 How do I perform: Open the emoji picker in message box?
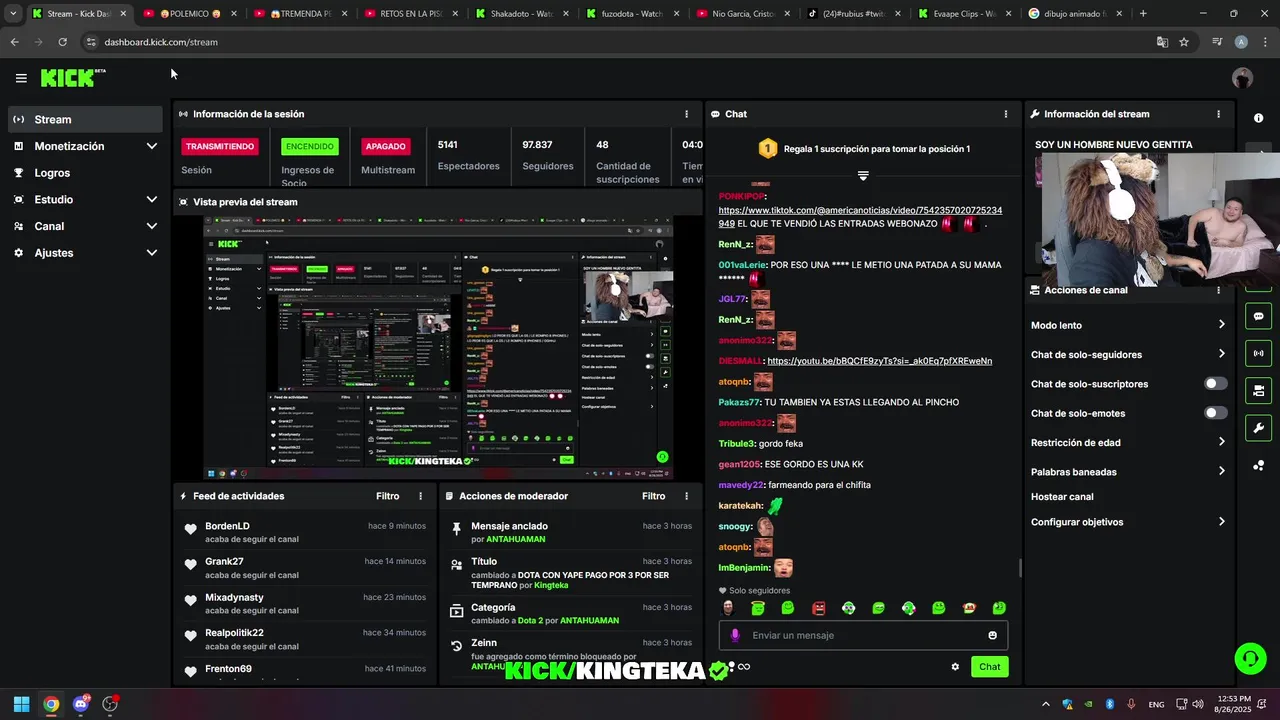992,635
